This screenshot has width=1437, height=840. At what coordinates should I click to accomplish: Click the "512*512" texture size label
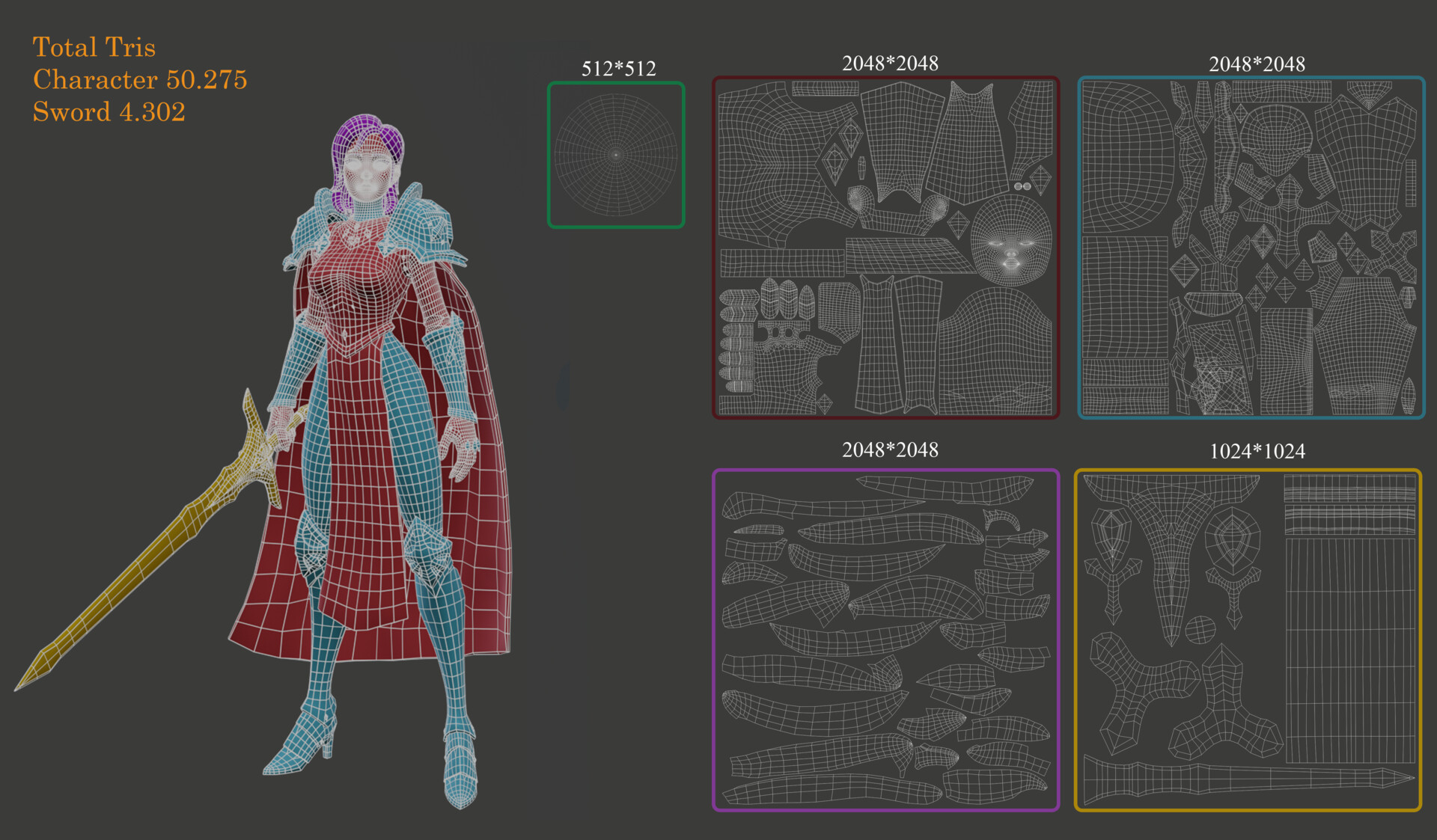[618, 69]
